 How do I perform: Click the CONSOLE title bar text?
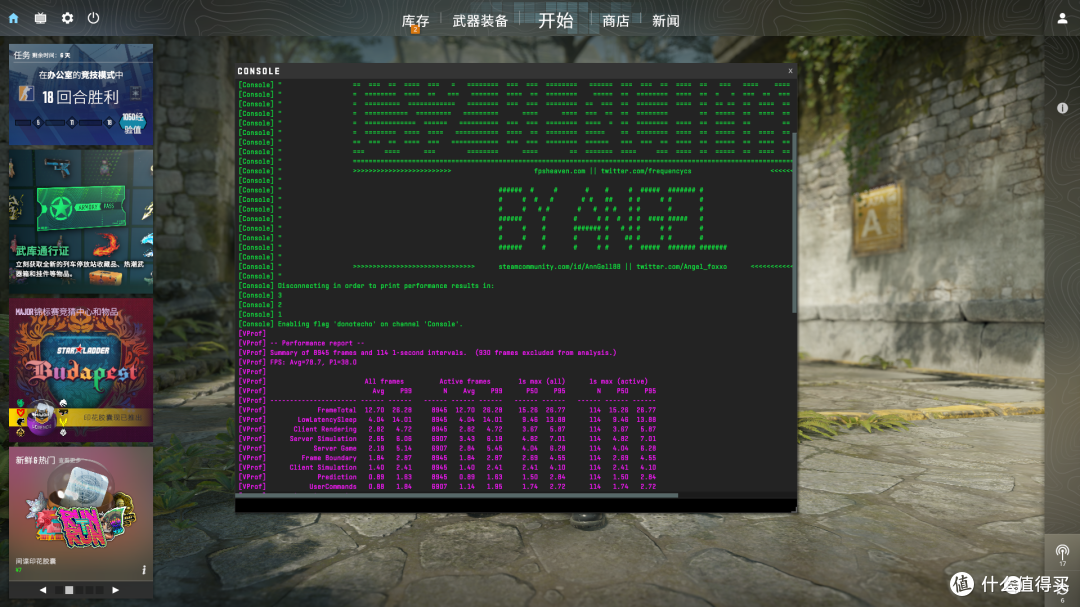click(259, 71)
